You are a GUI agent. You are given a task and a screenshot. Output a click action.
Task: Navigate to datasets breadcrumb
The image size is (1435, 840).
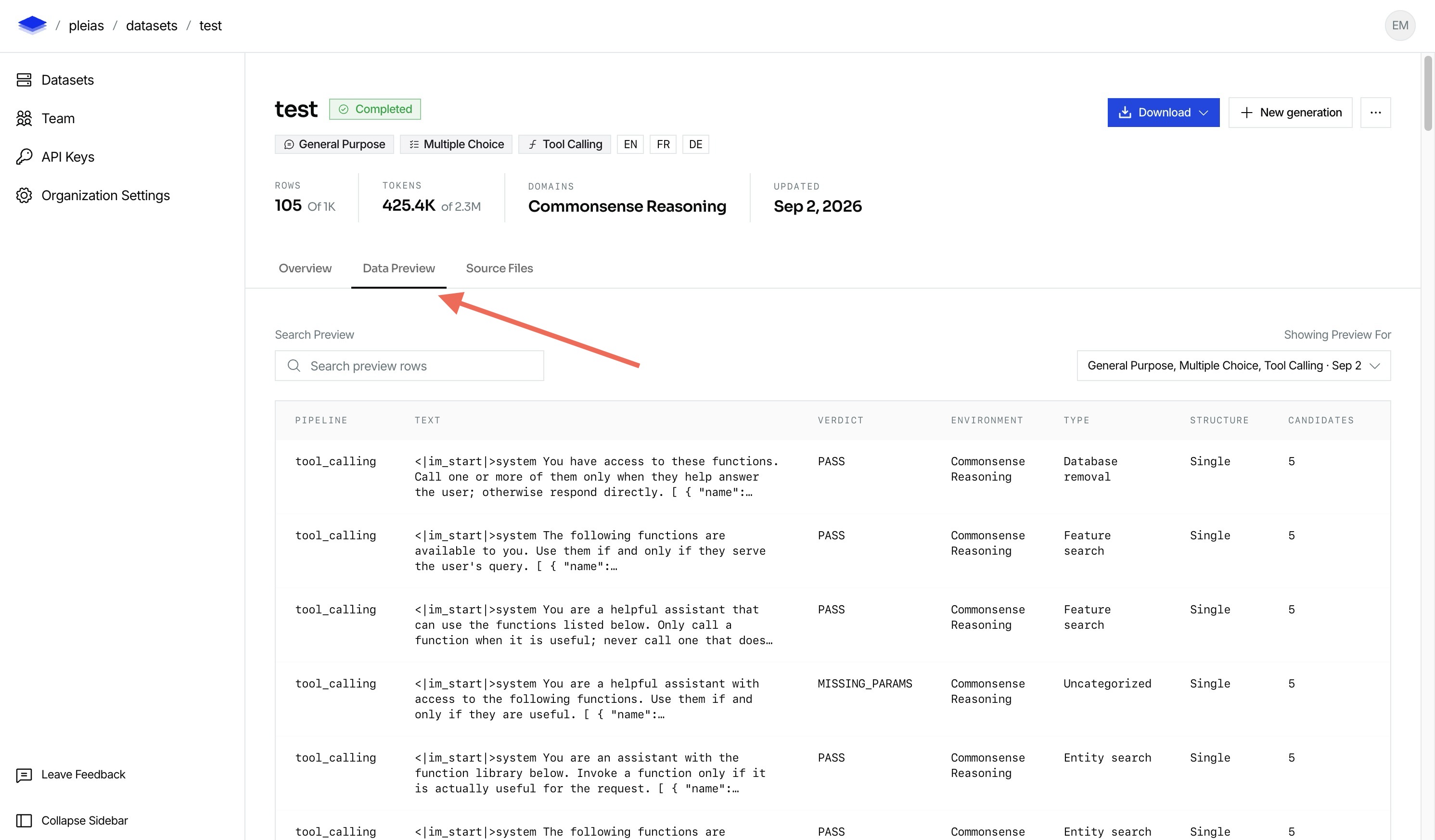point(152,25)
